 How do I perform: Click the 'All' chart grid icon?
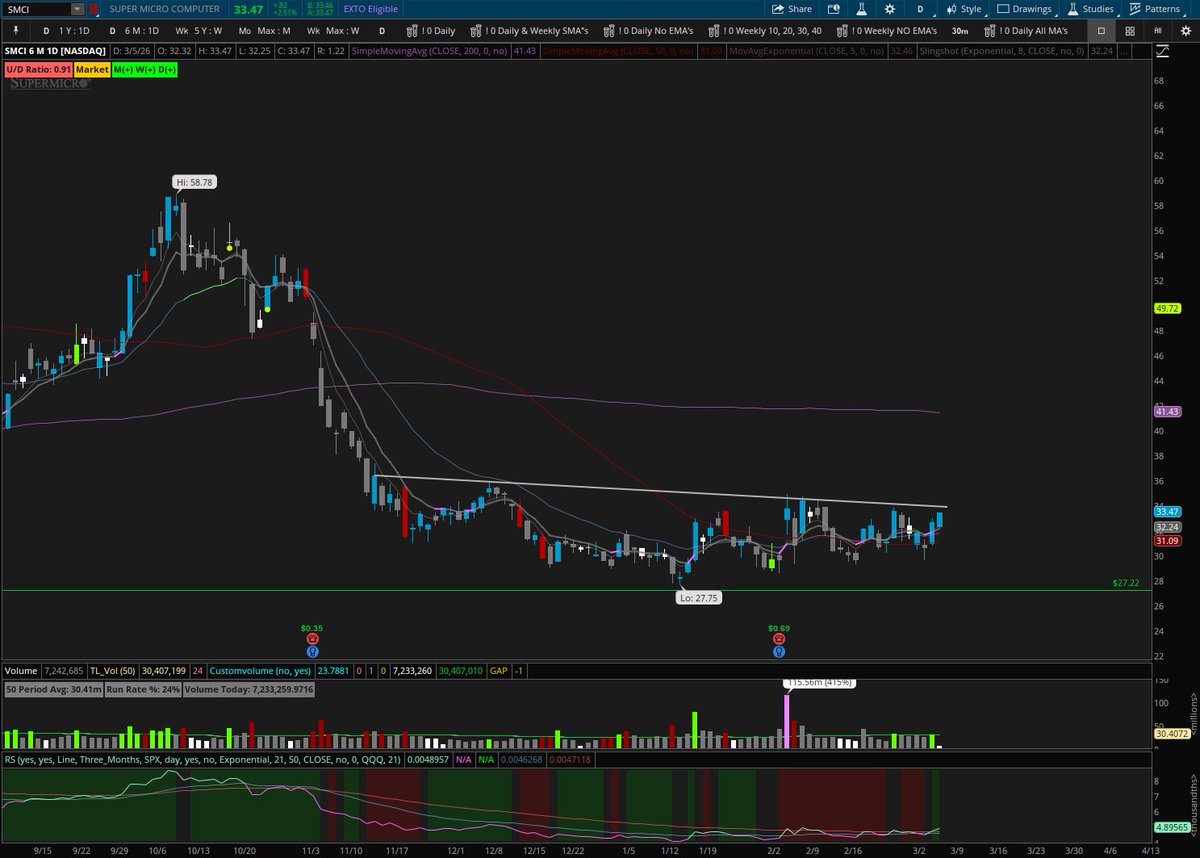[x=1157, y=31]
